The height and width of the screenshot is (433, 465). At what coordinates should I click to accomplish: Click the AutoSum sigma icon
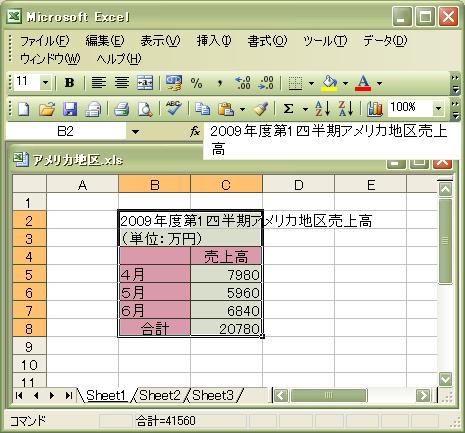pos(289,109)
